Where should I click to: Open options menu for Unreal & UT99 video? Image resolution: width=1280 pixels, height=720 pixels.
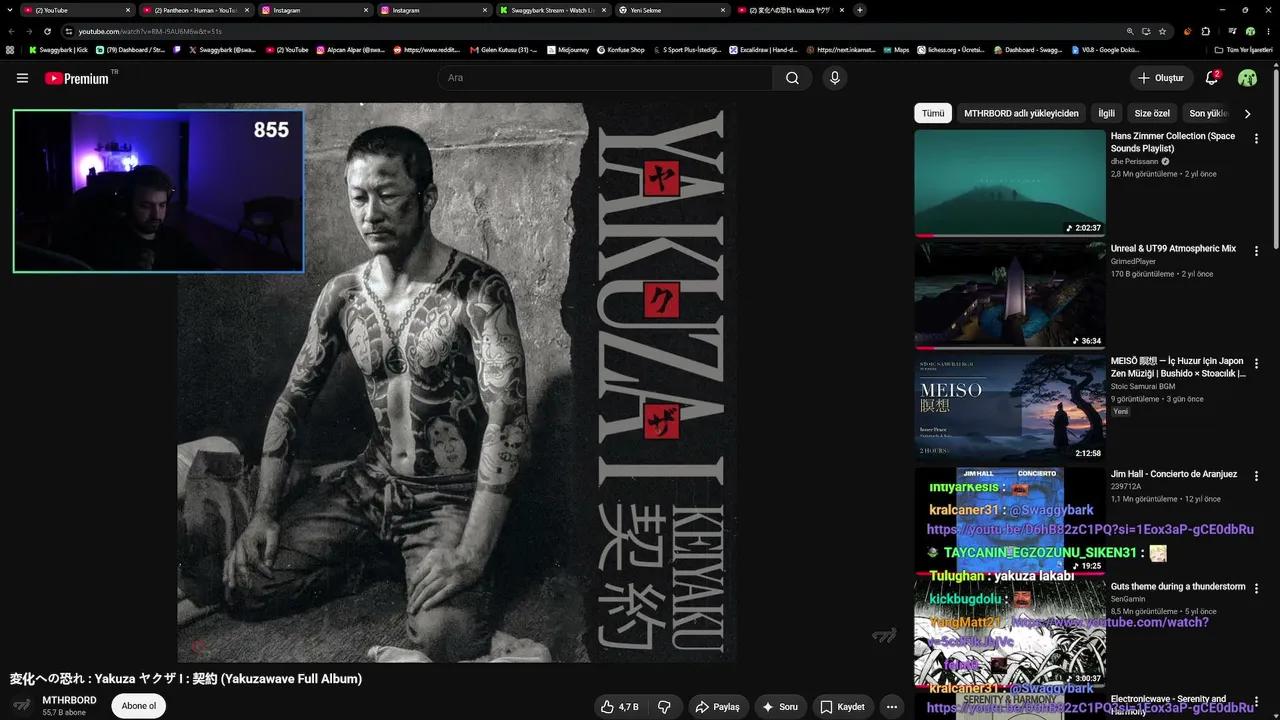[x=1257, y=251]
